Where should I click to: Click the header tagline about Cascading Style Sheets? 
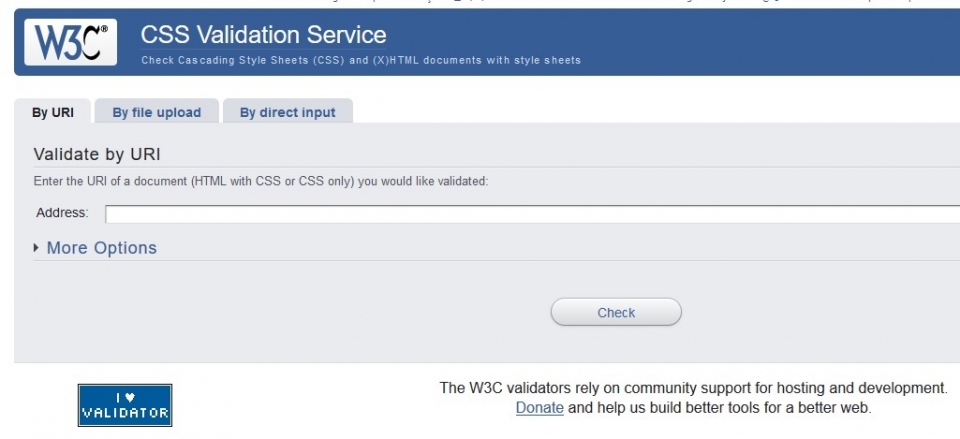360,60
